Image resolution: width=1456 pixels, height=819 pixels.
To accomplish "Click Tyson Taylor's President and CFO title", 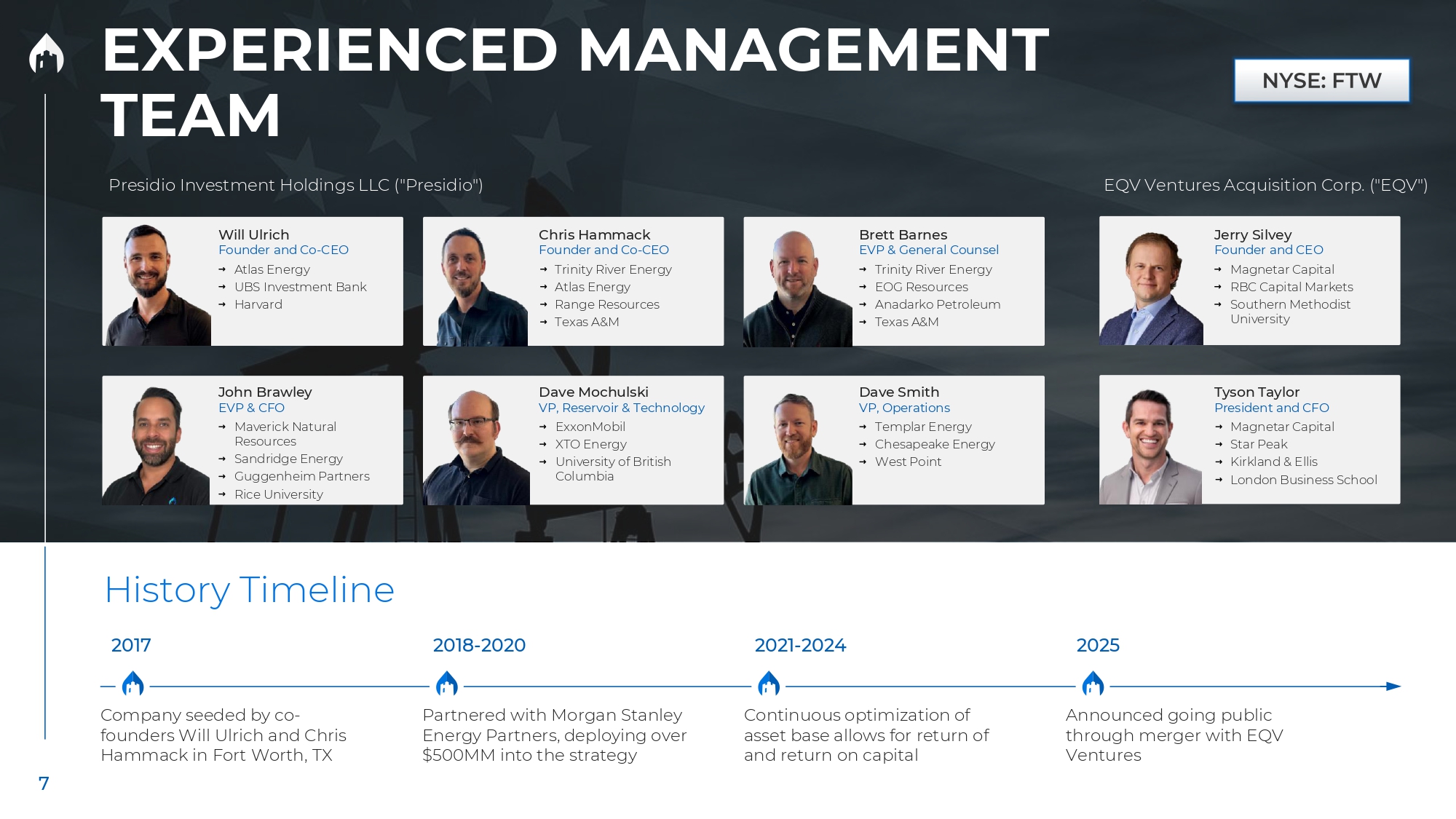I will click(x=1271, y=408).
